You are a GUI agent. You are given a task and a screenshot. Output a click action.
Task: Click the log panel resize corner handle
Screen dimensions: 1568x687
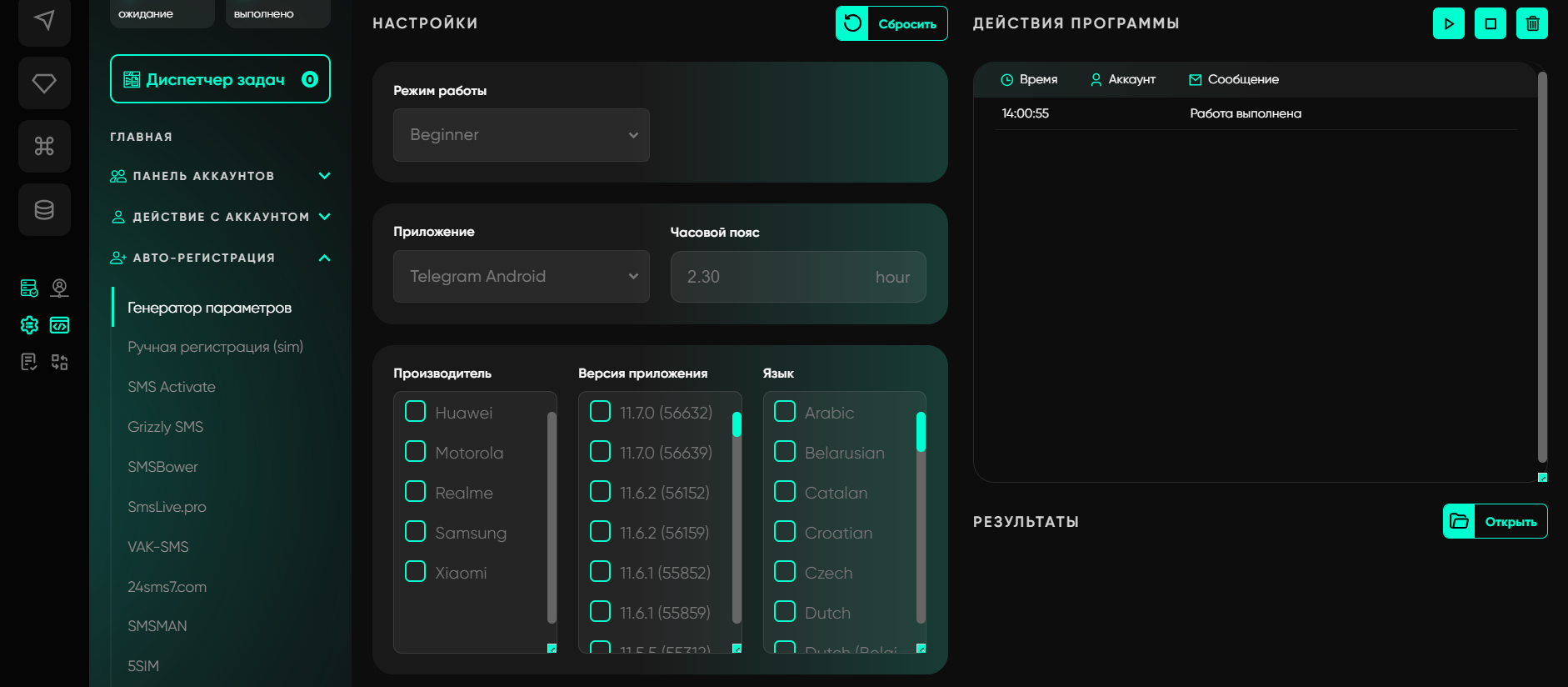[1542, 478]
